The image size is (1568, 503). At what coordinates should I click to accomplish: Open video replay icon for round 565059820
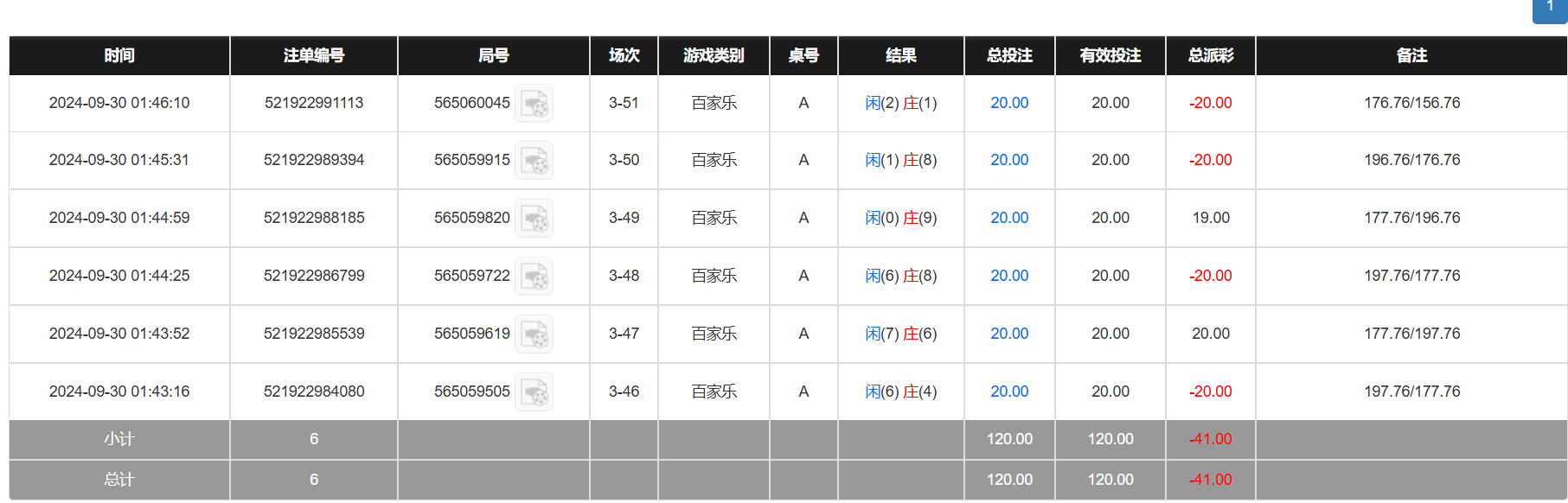(534, 219)
